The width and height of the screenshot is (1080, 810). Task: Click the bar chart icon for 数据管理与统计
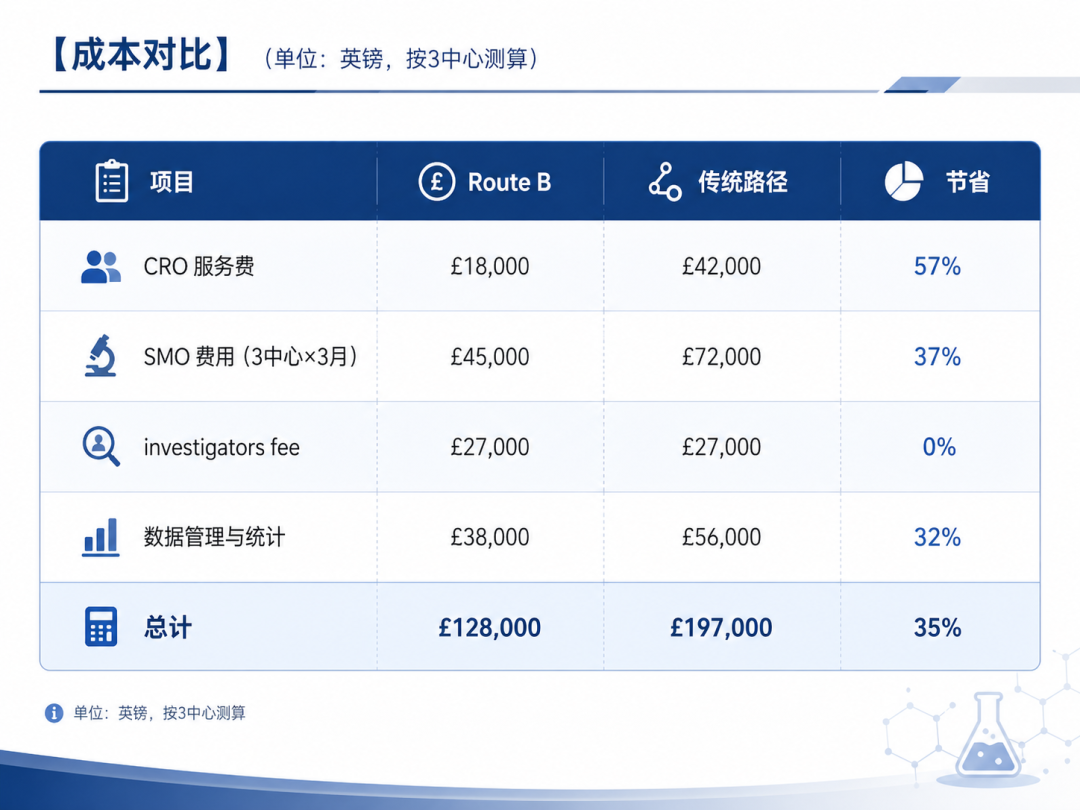pyautogui.click(x=101, y=537)
